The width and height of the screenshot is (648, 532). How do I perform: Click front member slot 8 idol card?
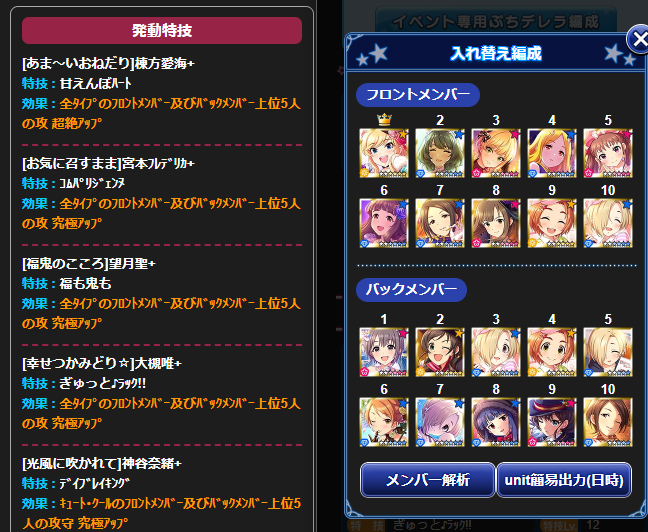coord(496,223)
